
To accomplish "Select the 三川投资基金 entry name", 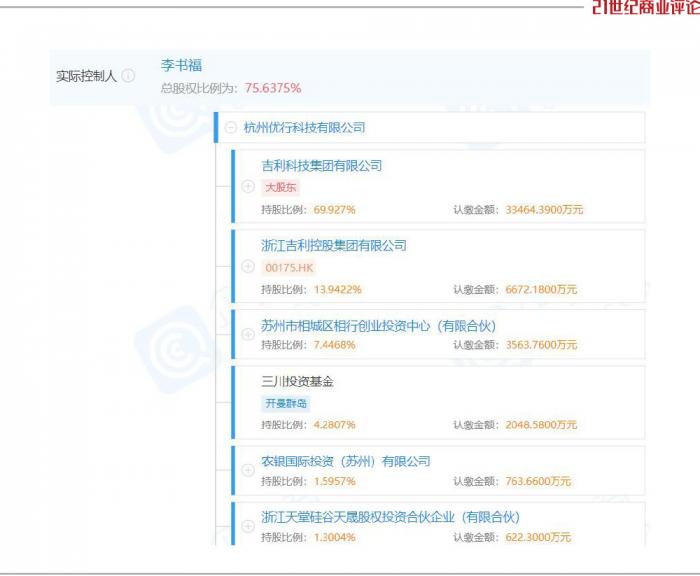I will point(297,381).
